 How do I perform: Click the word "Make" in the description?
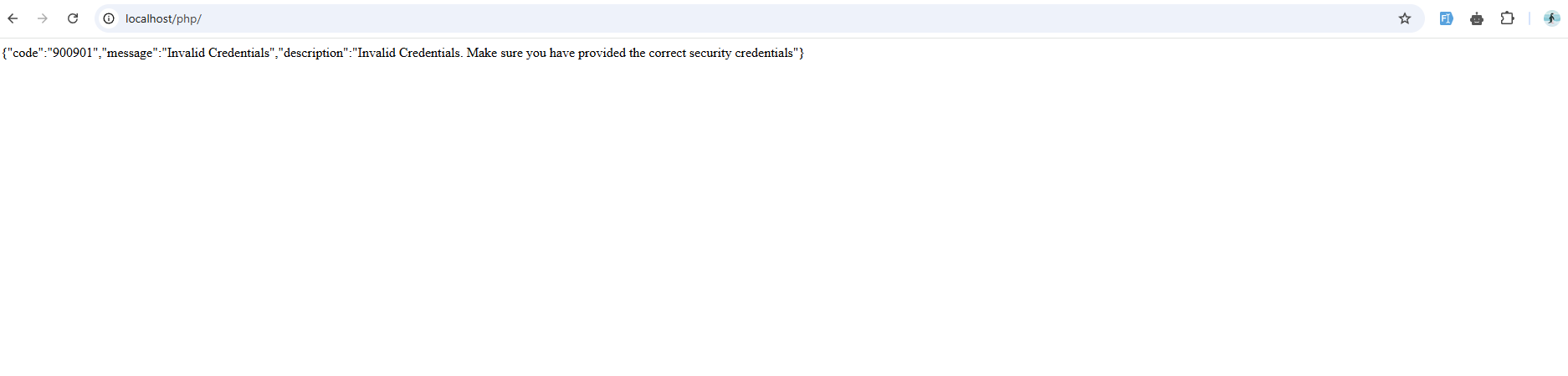point(481,53)
